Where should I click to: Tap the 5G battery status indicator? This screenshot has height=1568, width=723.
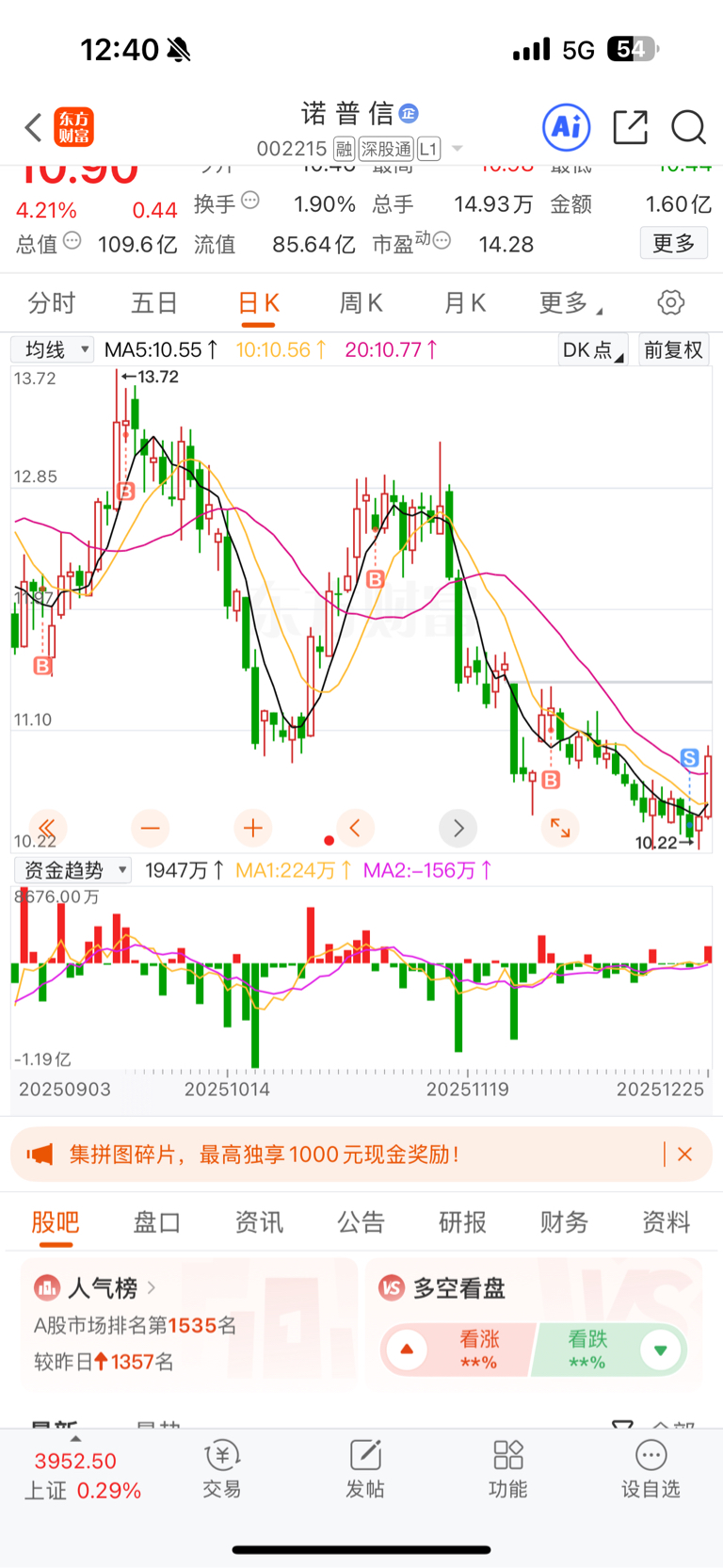tap(633, 49)
